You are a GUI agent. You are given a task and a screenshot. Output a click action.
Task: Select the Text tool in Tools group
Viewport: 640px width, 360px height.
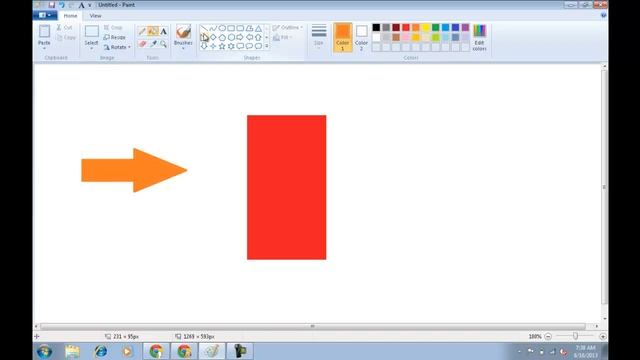coord(163,31)
